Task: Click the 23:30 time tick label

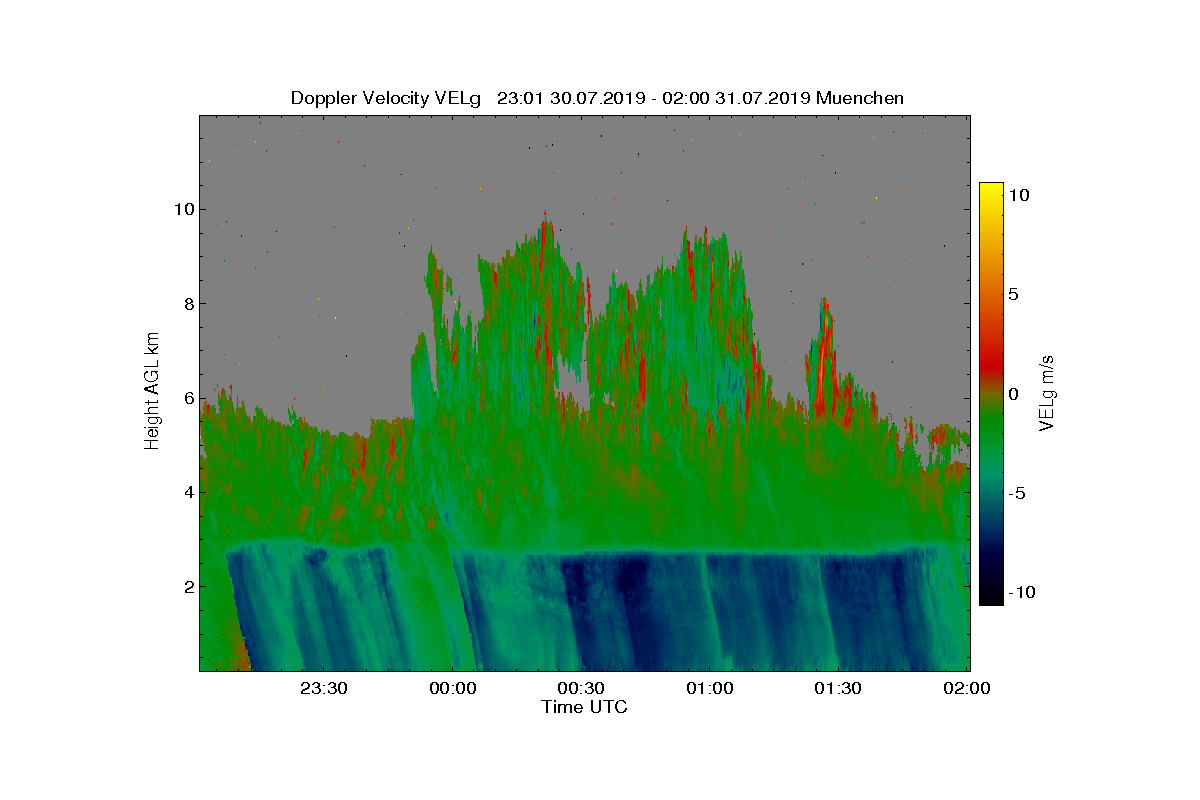Action: coord(325,688)
